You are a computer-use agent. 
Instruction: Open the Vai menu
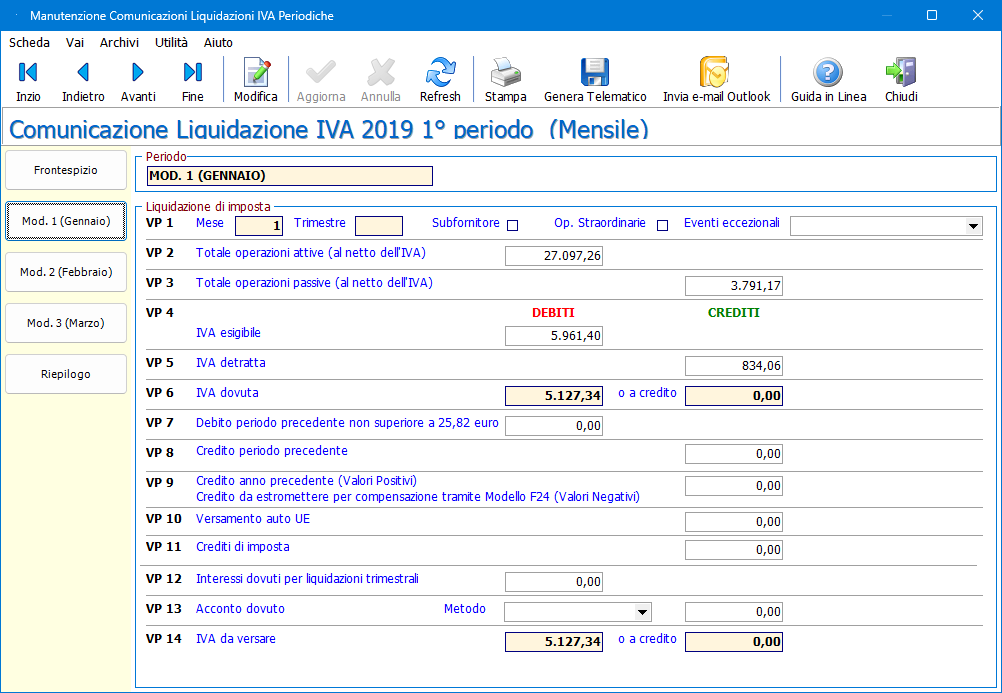click(75, 42)
